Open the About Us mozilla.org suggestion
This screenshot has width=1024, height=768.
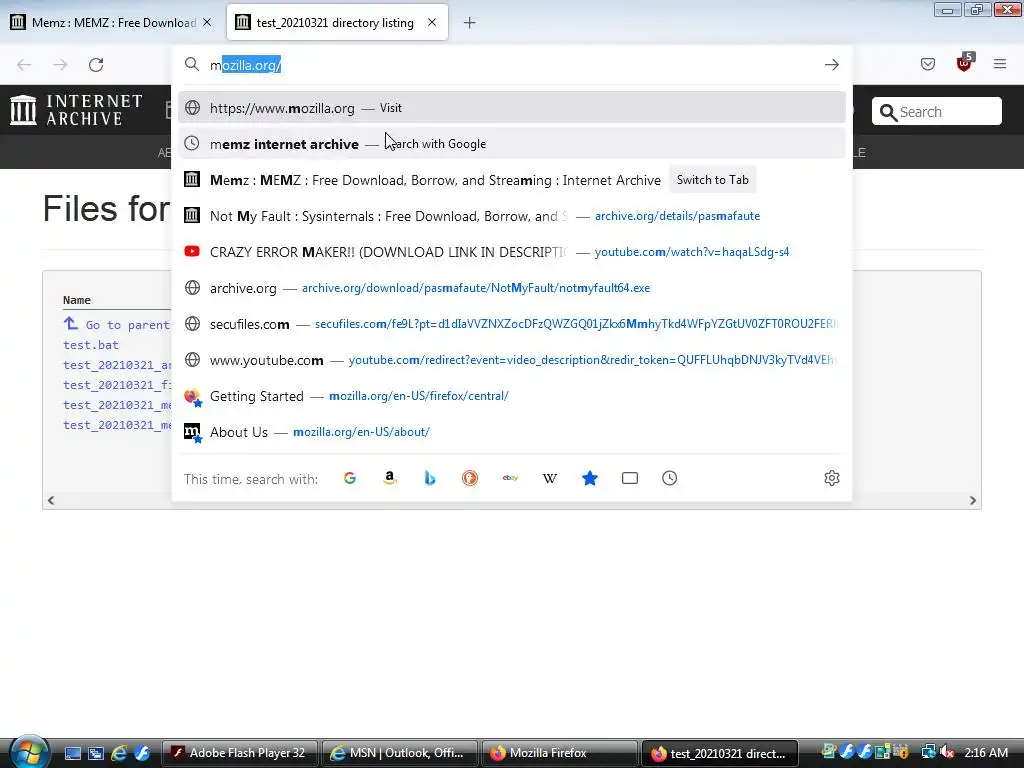(511, 432)
